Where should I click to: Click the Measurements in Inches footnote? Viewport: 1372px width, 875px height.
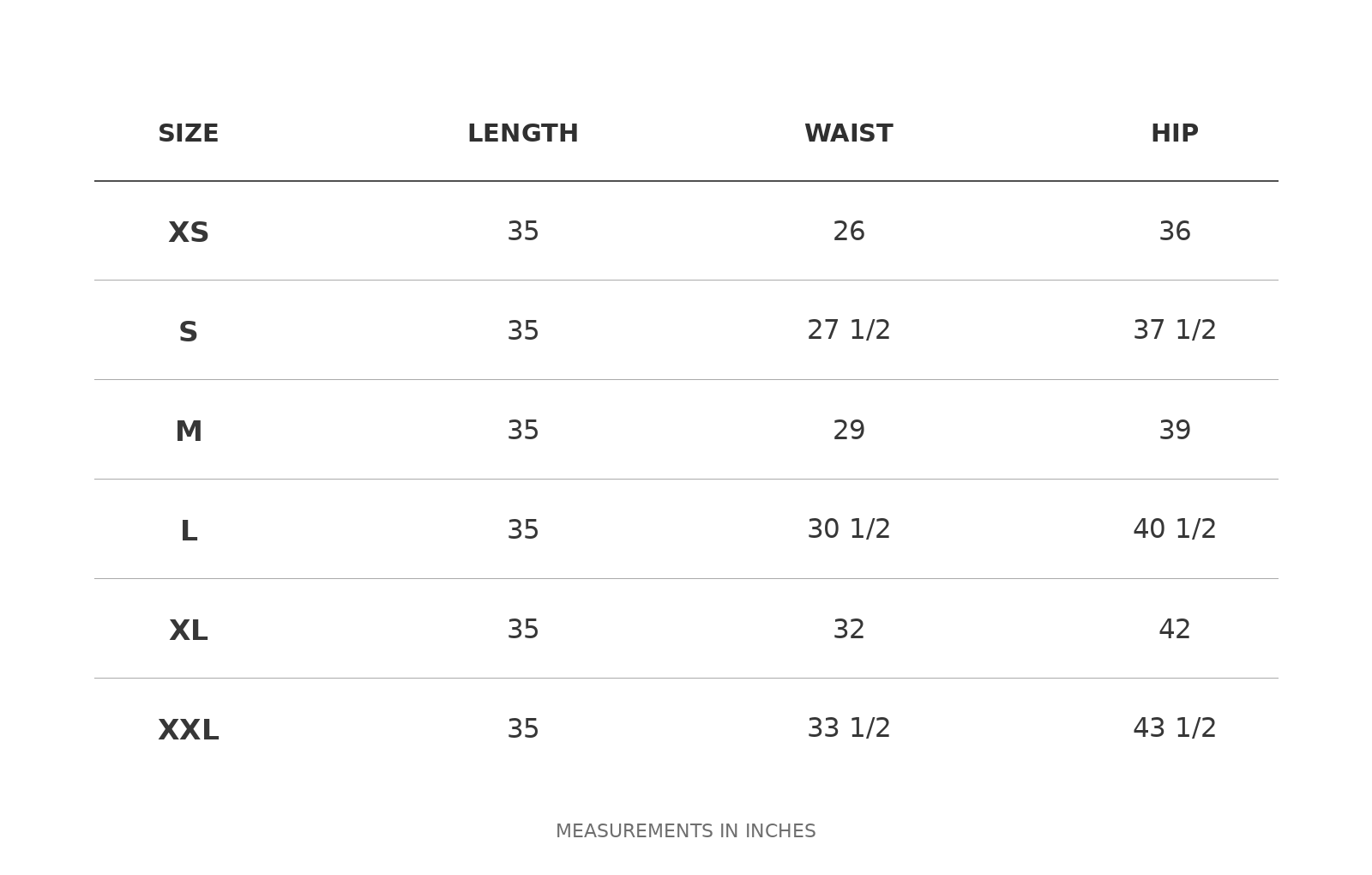coord(686,831)
